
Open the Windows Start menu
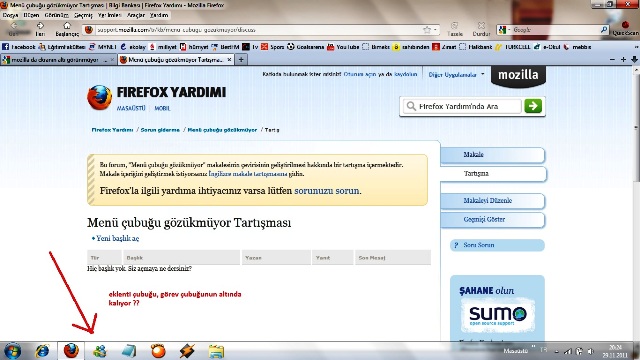click(12, 351)
